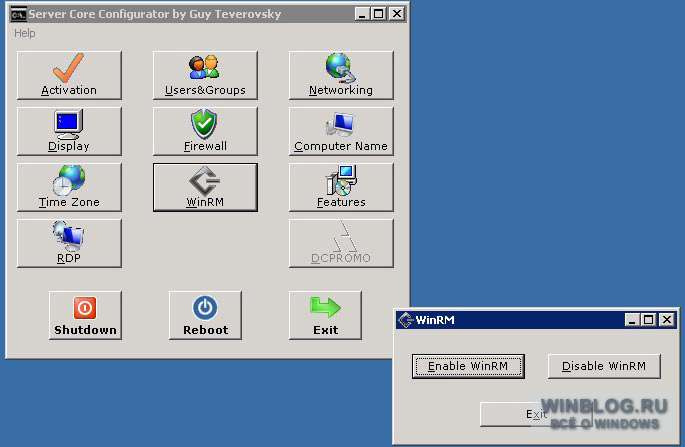The height and width of the screenshot is (447, 685).
Task: Click Exit in the WinRM dialog
Action: [x=536, y=414]
